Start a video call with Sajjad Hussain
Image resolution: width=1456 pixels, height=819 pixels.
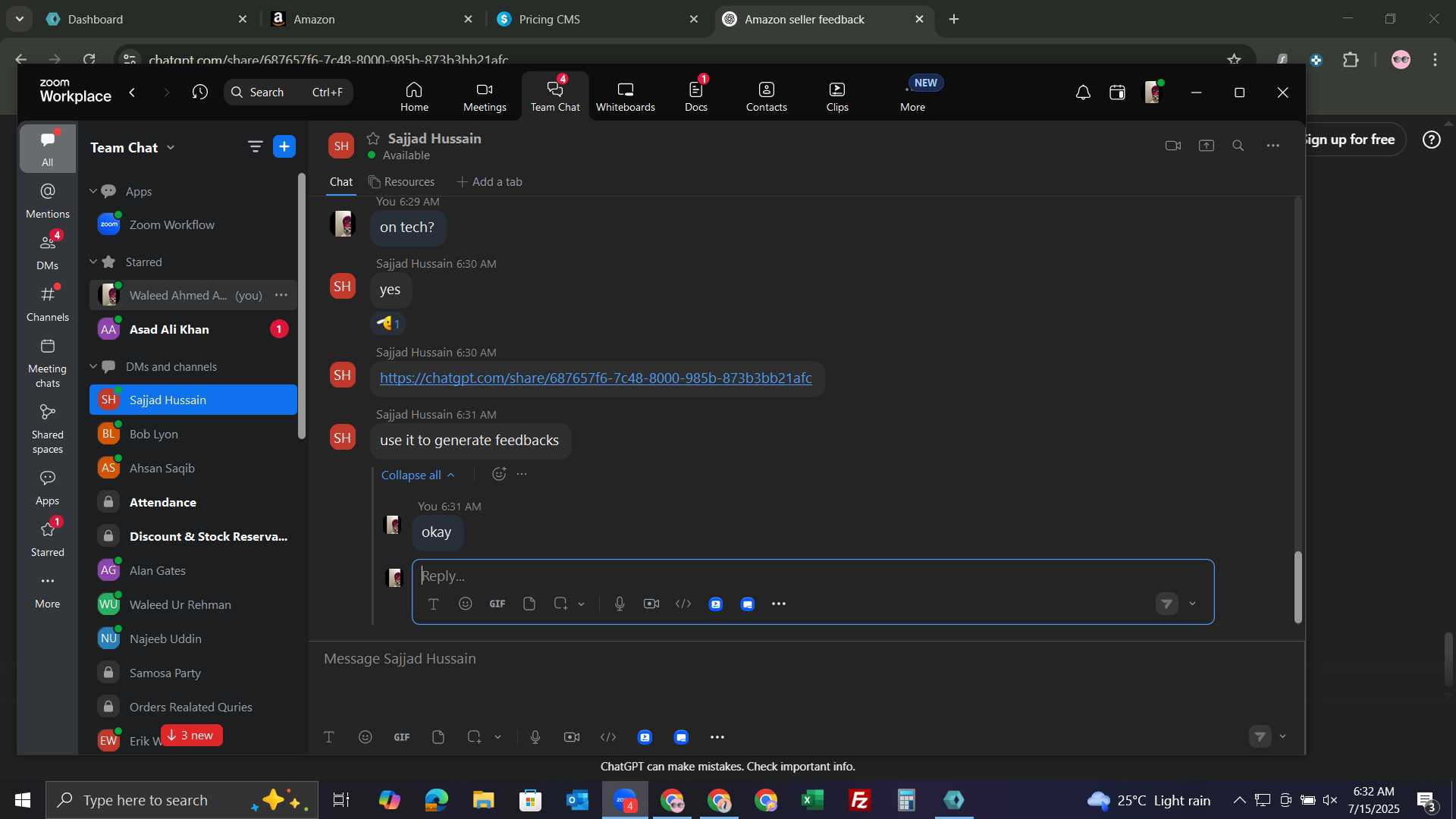(x=1173, y=146)
